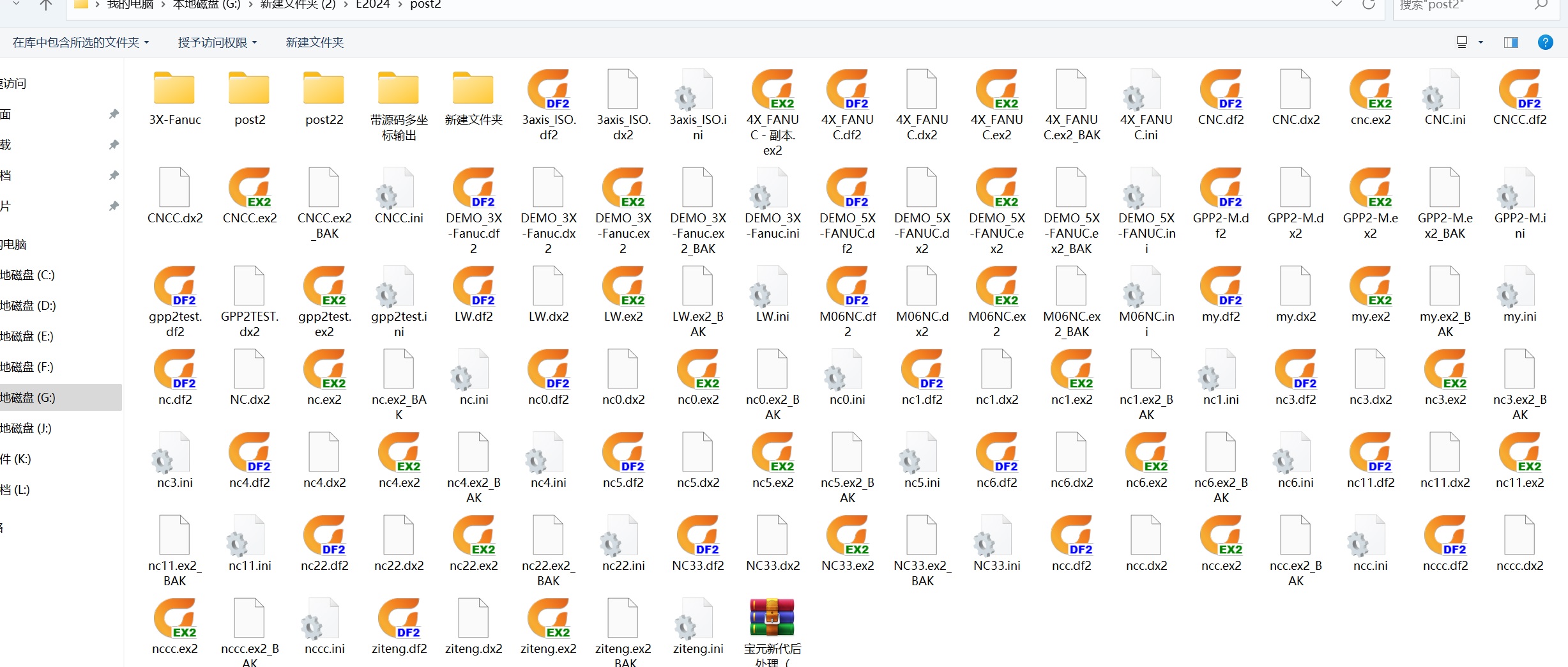
Task: Expand breadcrumb chevron after 我的电脑
Action: (163, 4)
